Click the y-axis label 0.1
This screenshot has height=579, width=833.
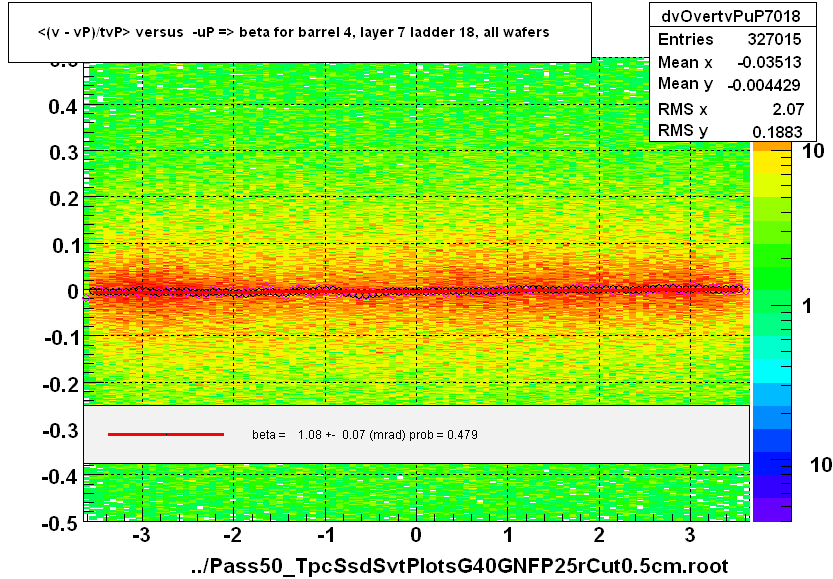[x=65, y=246]
